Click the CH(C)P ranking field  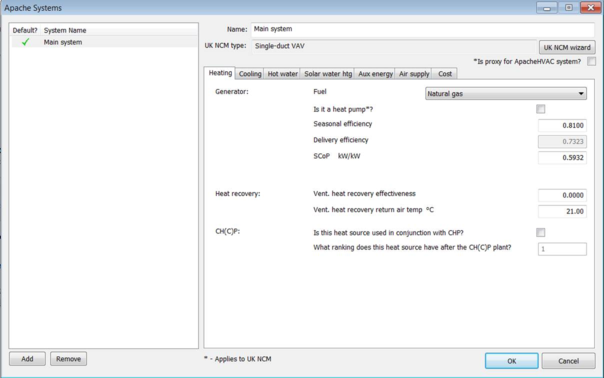[562, 249]
